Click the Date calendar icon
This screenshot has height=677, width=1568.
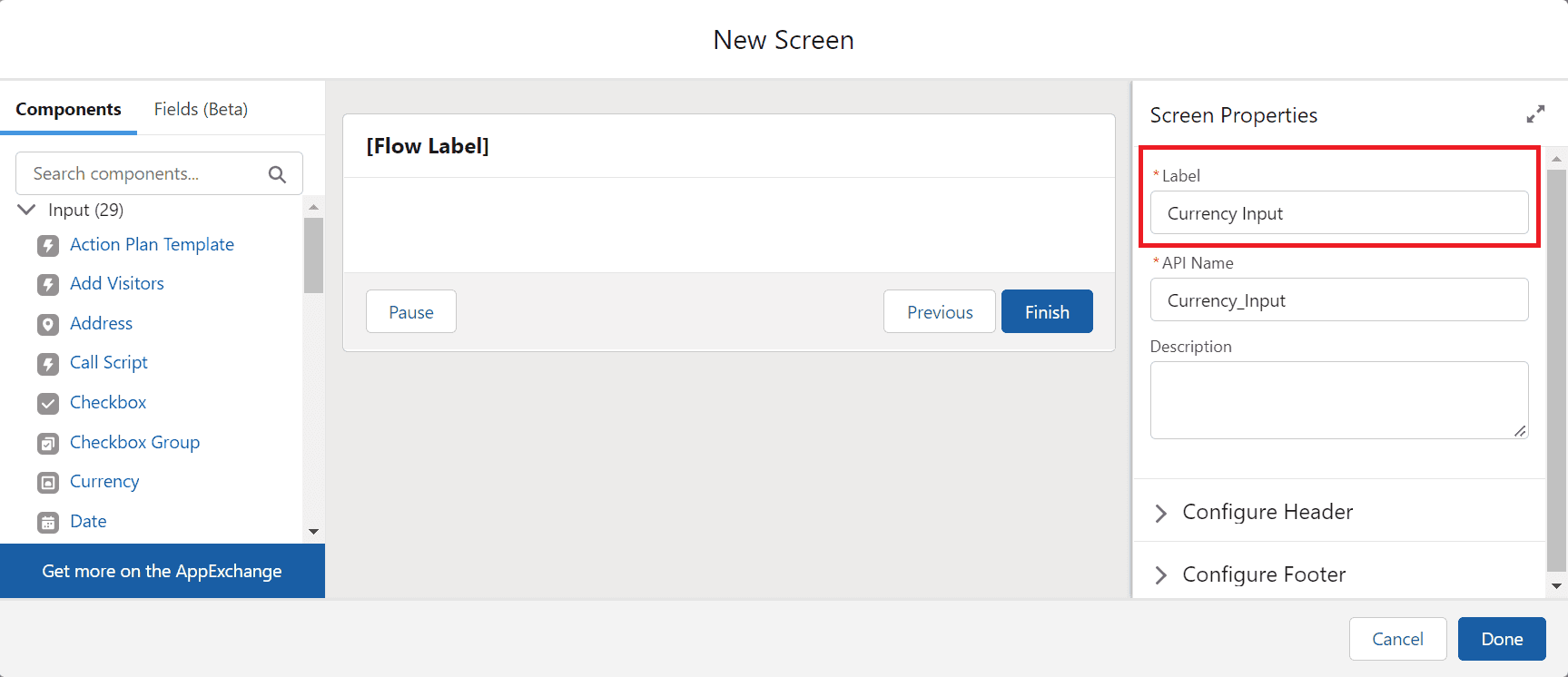click(x=48, y=522)
